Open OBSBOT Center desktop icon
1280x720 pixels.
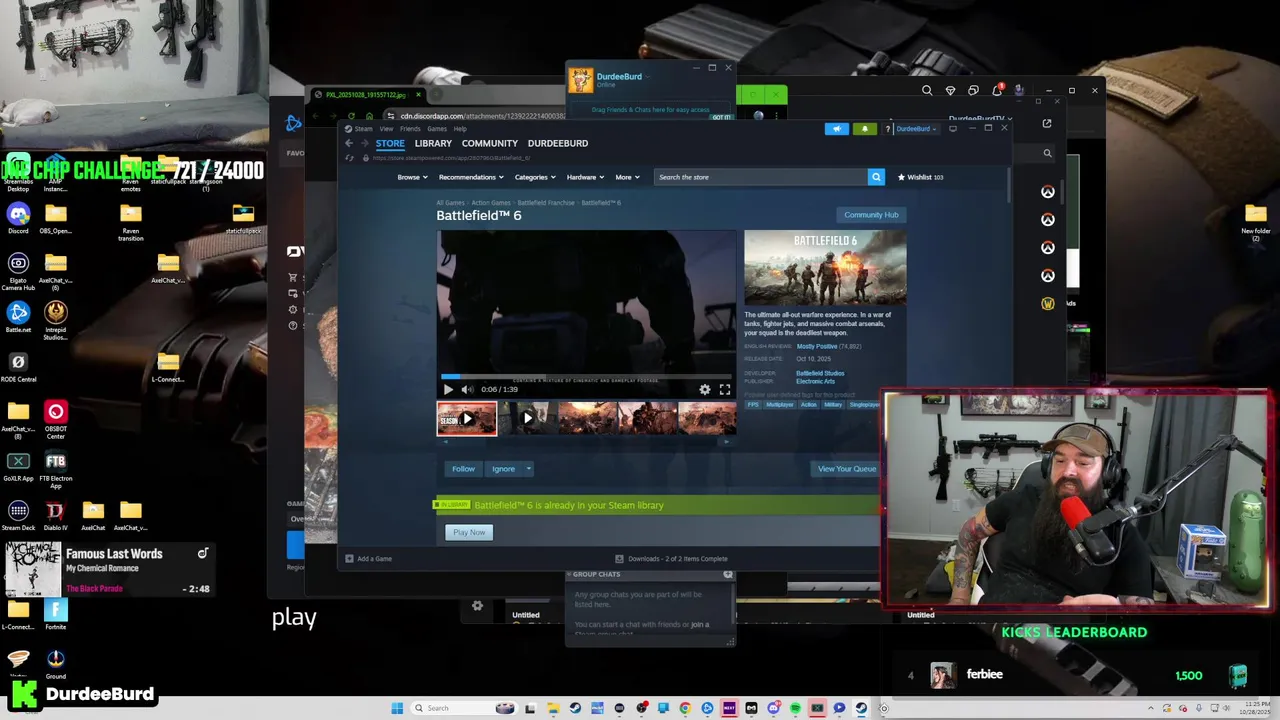click(56, 418)
